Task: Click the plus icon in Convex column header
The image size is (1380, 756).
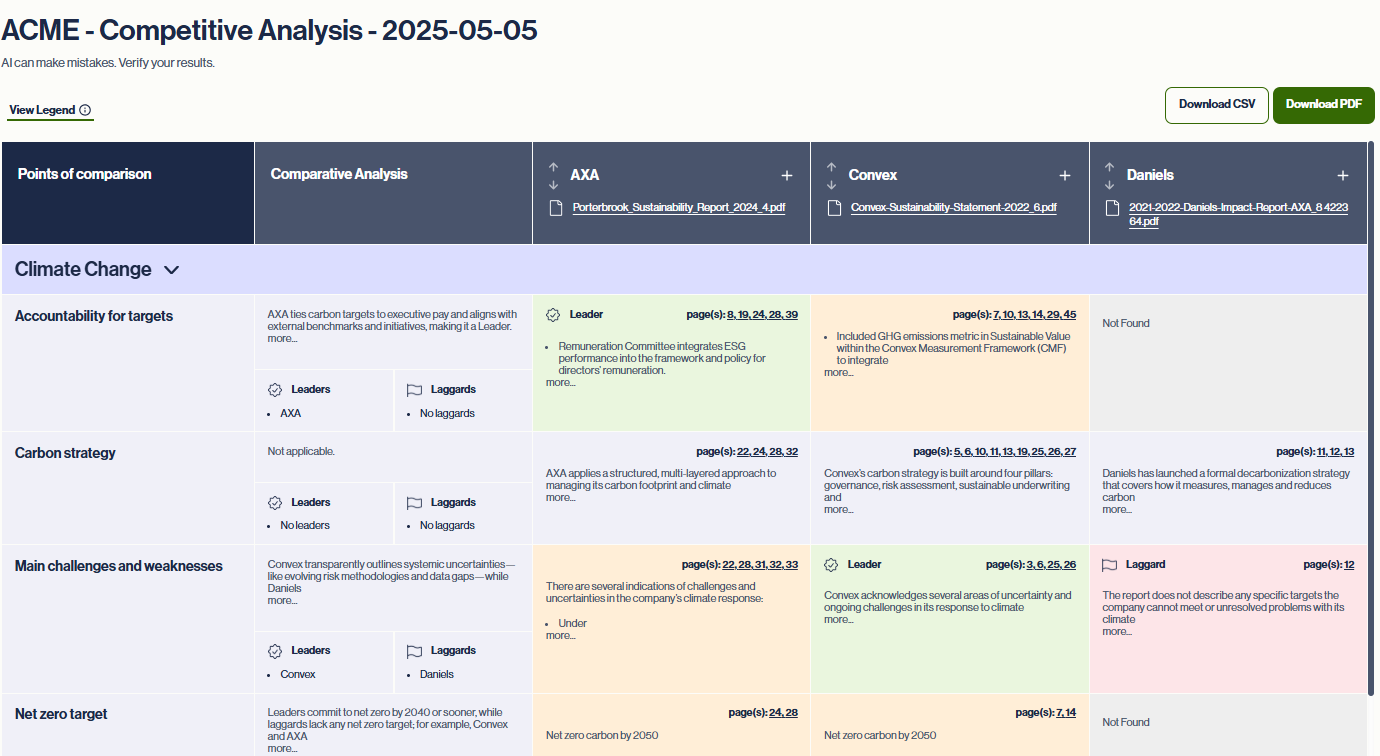Action: (1065, 175)
